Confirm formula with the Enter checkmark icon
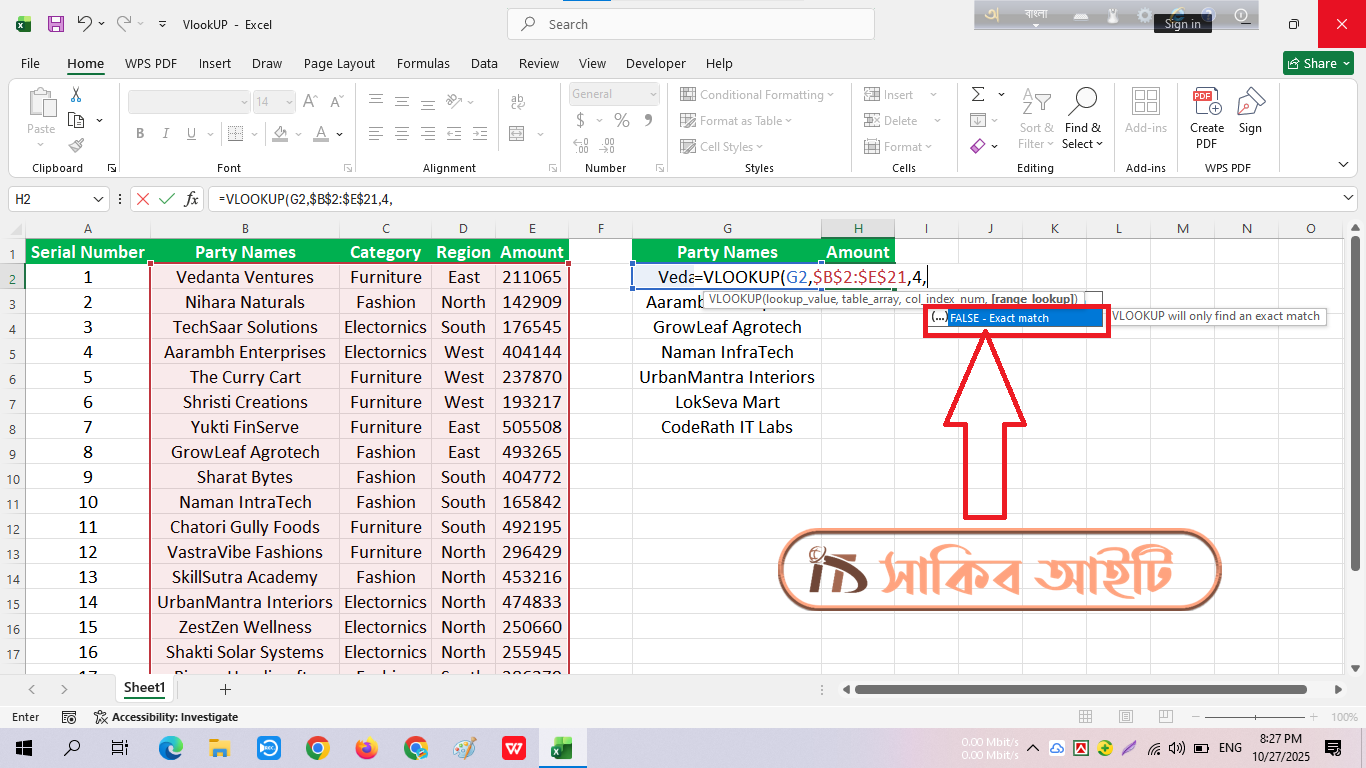 tap(167, 199)
